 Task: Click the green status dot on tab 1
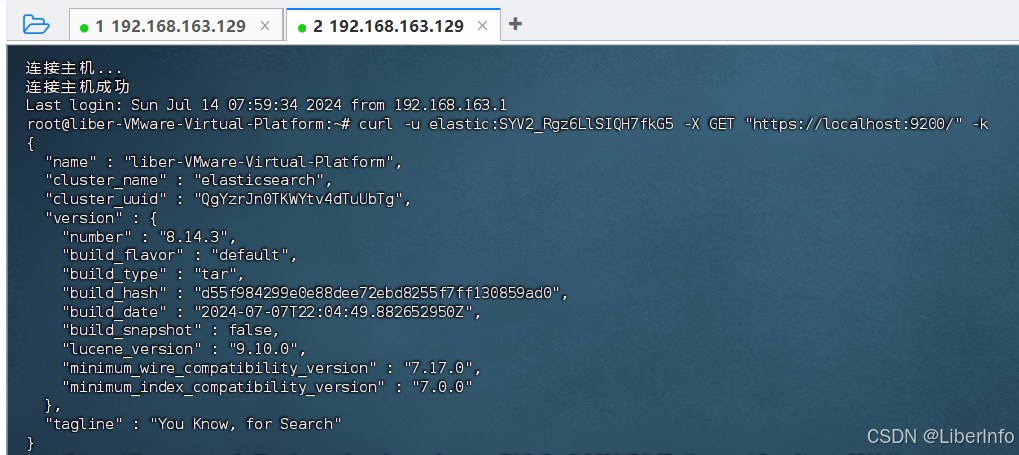click(84, 27)
